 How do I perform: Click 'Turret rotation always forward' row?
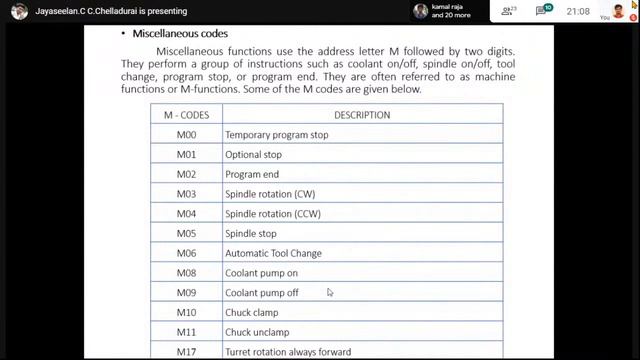click(327, 350)
